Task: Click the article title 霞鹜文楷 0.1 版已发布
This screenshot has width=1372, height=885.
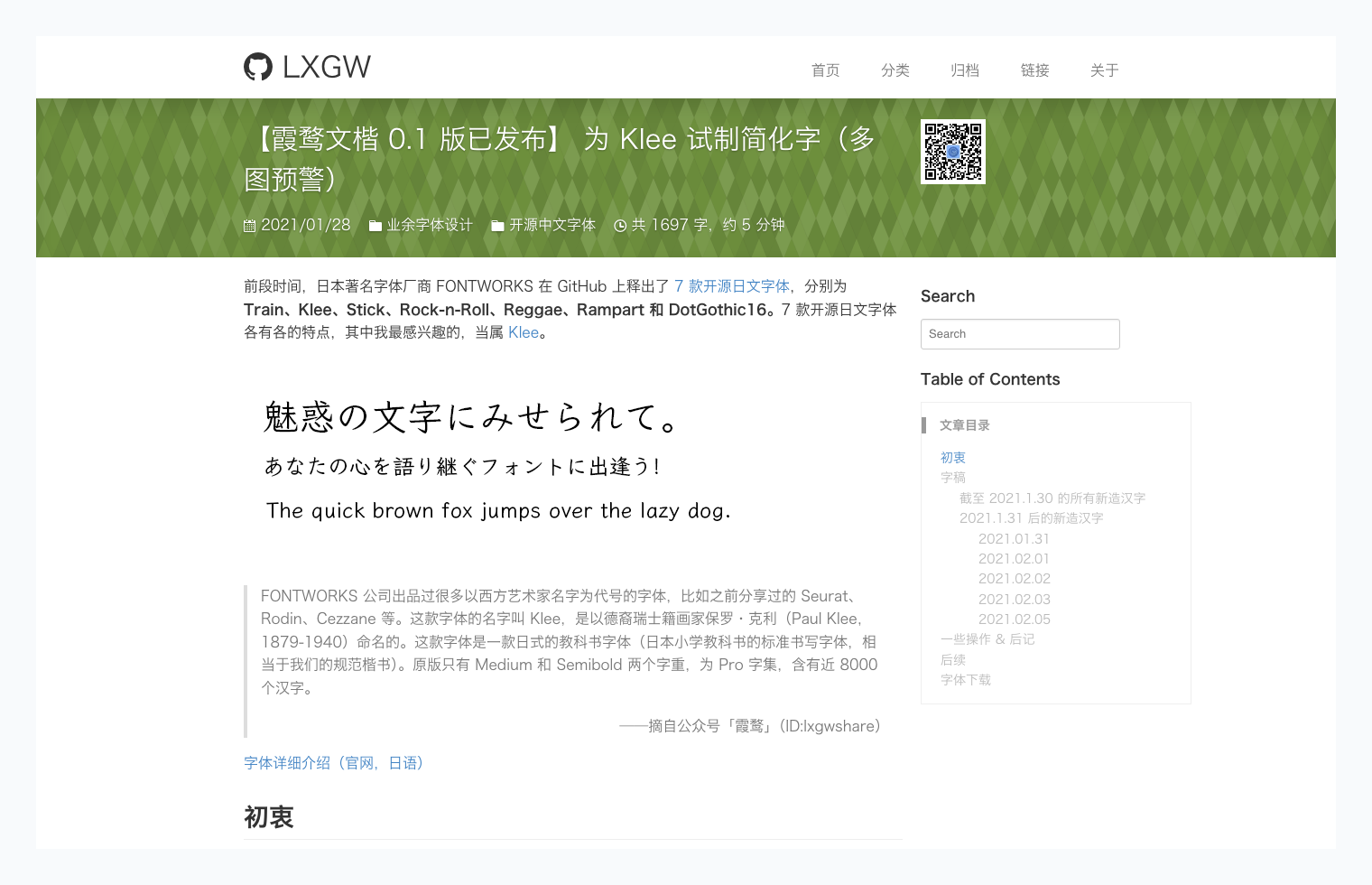Action: tap(560, 159)
